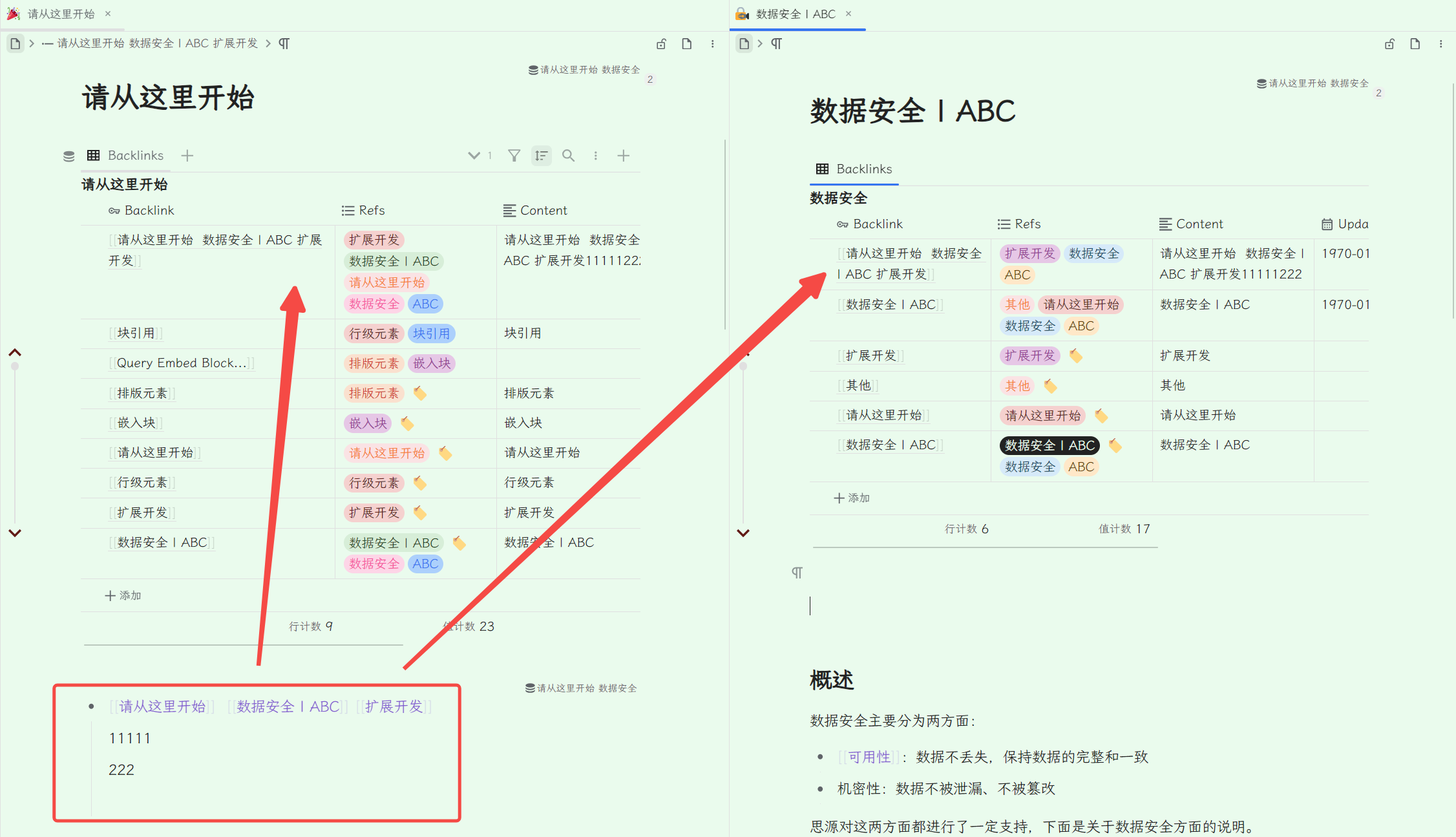Open more options in right pane top-right
The image size is (1456, 837).
[1440, 43]
